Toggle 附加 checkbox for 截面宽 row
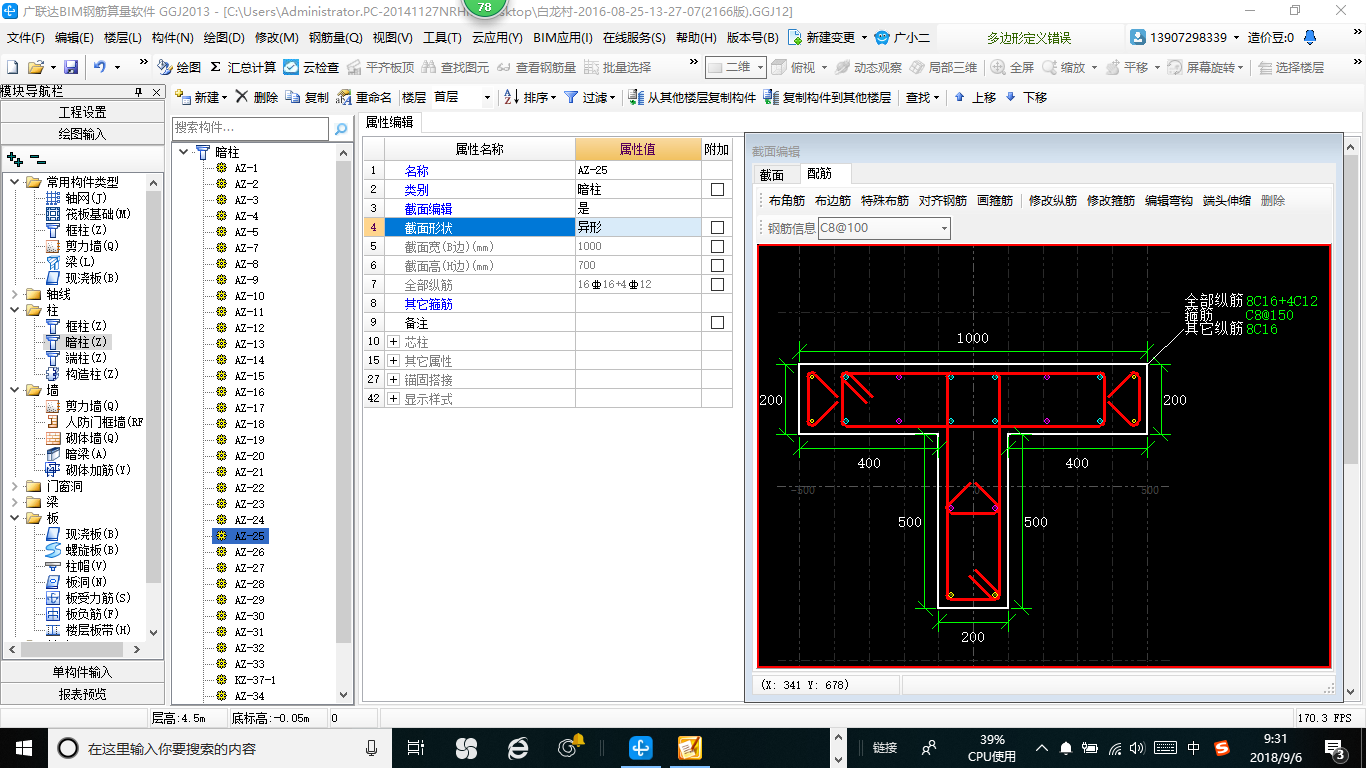 717,246
